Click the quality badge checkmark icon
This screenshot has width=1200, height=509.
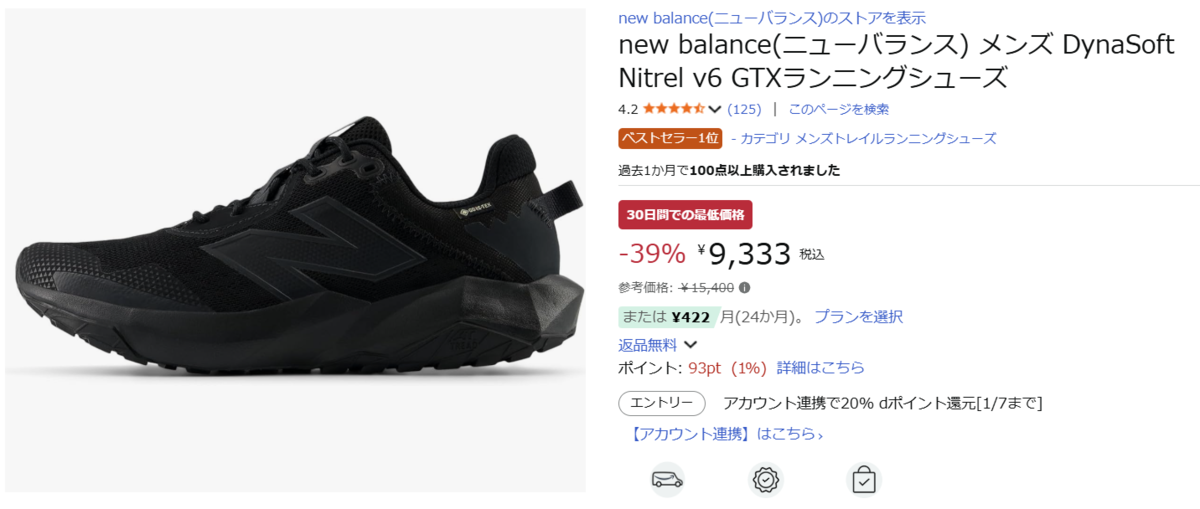[766, 480]
